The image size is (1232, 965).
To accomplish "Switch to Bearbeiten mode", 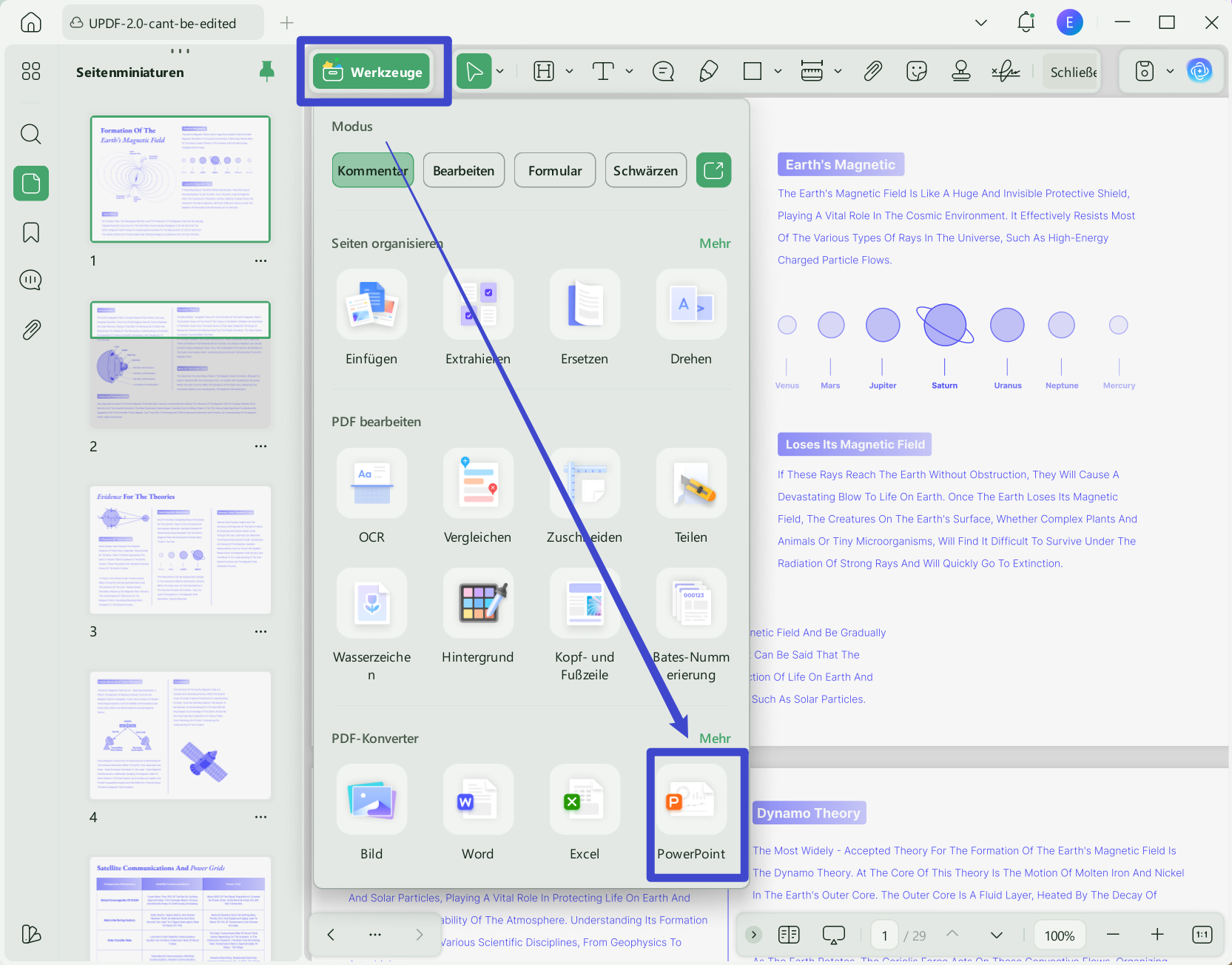I will 464,170.
